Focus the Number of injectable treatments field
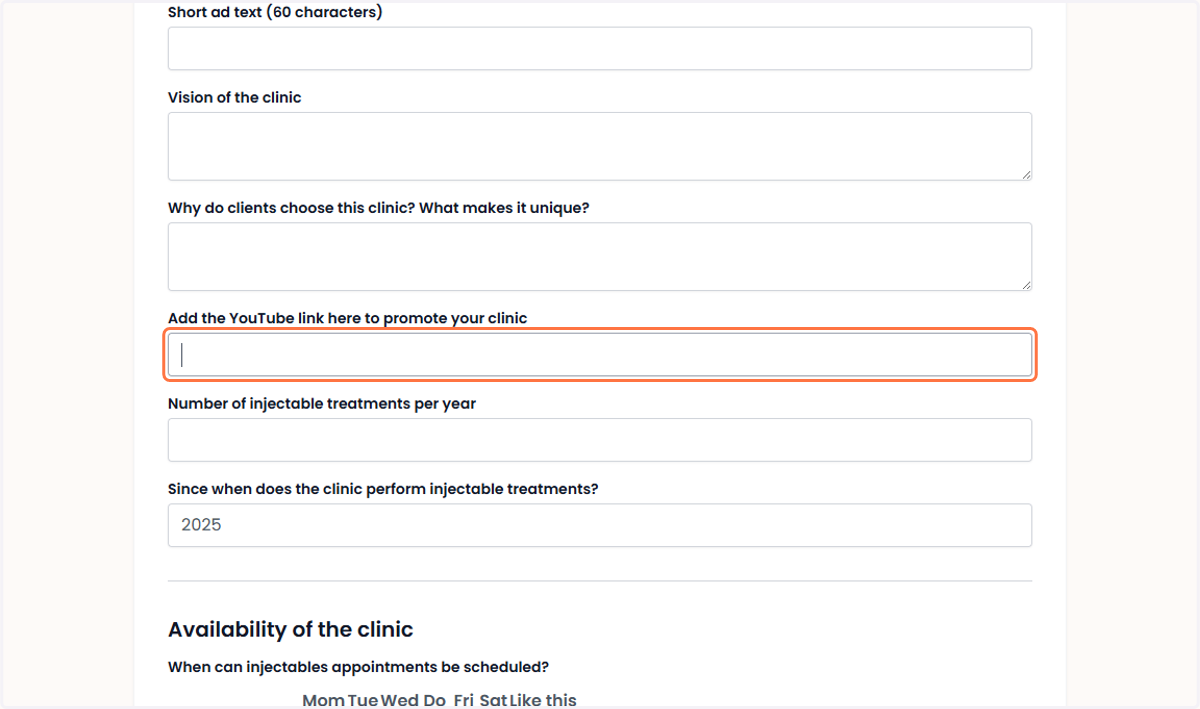This screenshot has width=1200, height=709. coord(600,440)
